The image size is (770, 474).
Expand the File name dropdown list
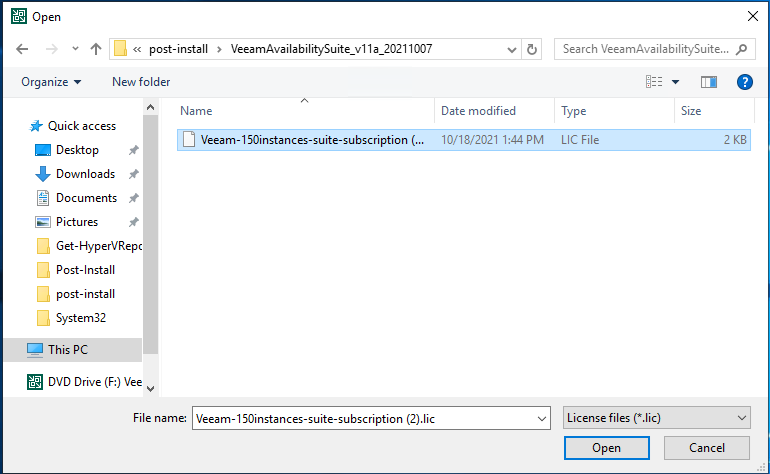[542, 419]
